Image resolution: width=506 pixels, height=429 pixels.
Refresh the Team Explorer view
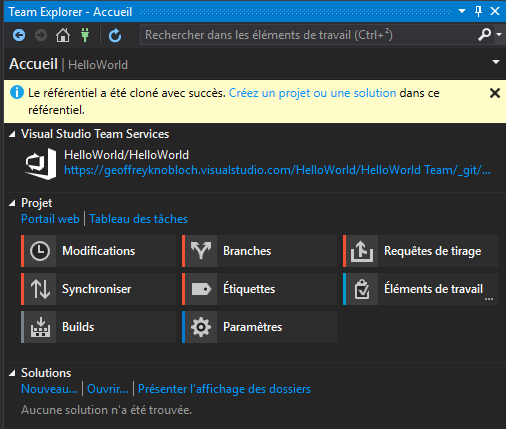point(115,35)
